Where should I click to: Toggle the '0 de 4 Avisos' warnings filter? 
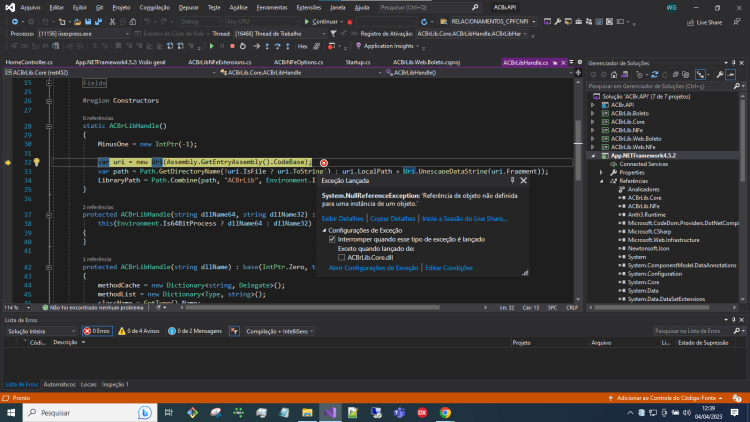pyautogui.click(x=139, y=331)
